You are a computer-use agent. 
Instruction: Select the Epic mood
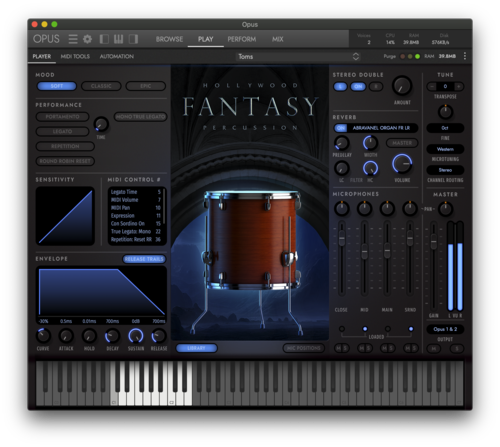click(x=146, y=86)
